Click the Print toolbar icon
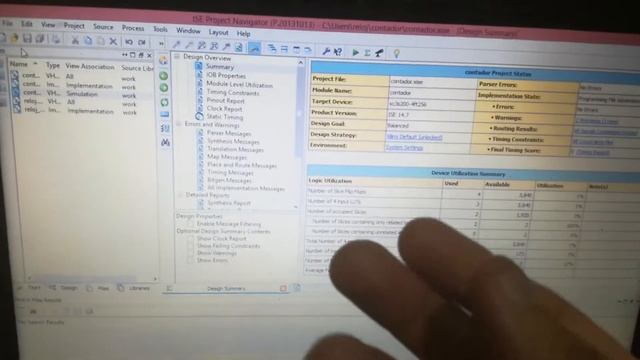640x360 pixels. coord(56,40)
